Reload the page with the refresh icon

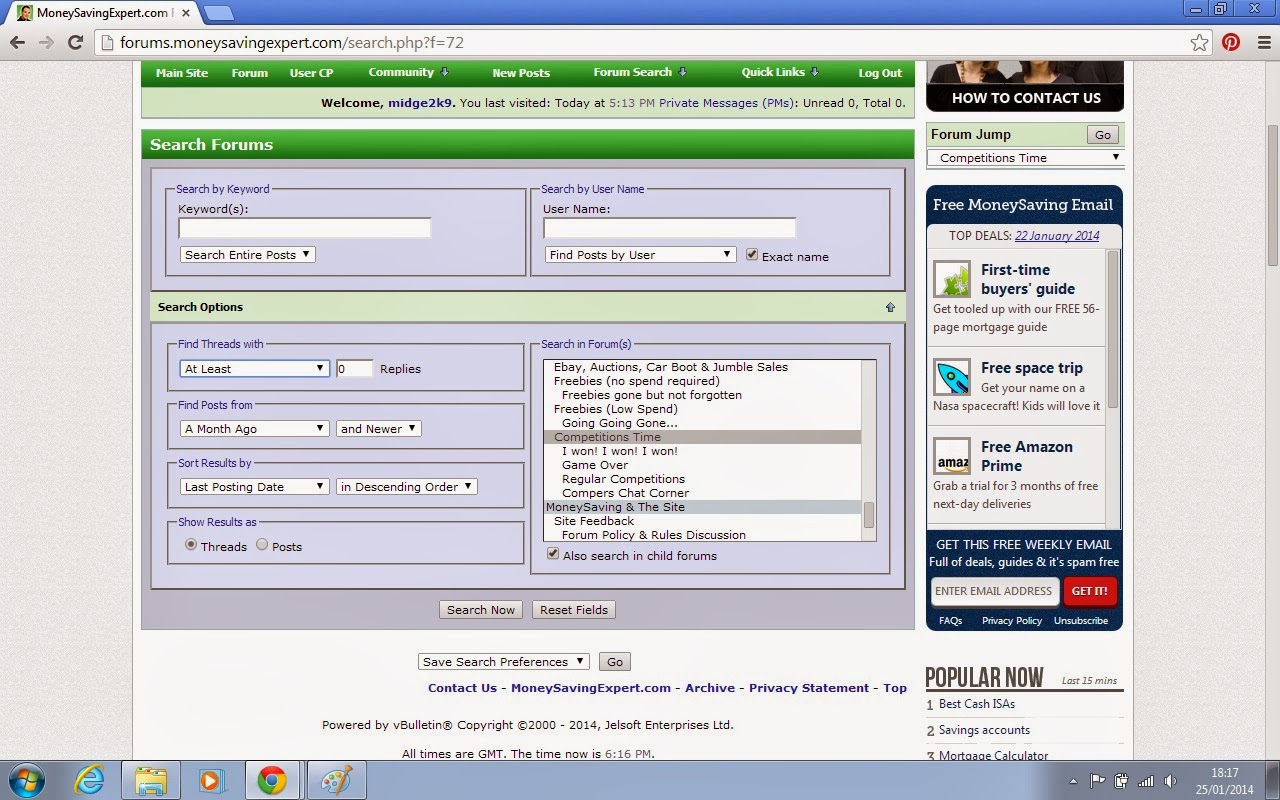click(75, 42)
